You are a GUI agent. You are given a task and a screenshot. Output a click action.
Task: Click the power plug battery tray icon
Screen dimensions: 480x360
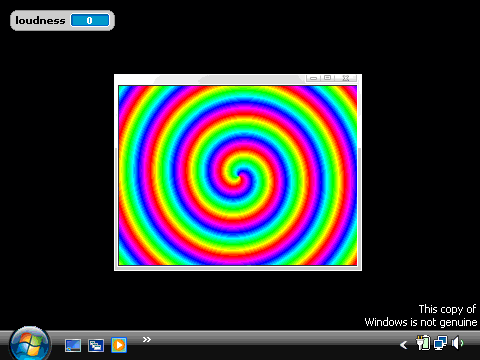coord(423,343)
